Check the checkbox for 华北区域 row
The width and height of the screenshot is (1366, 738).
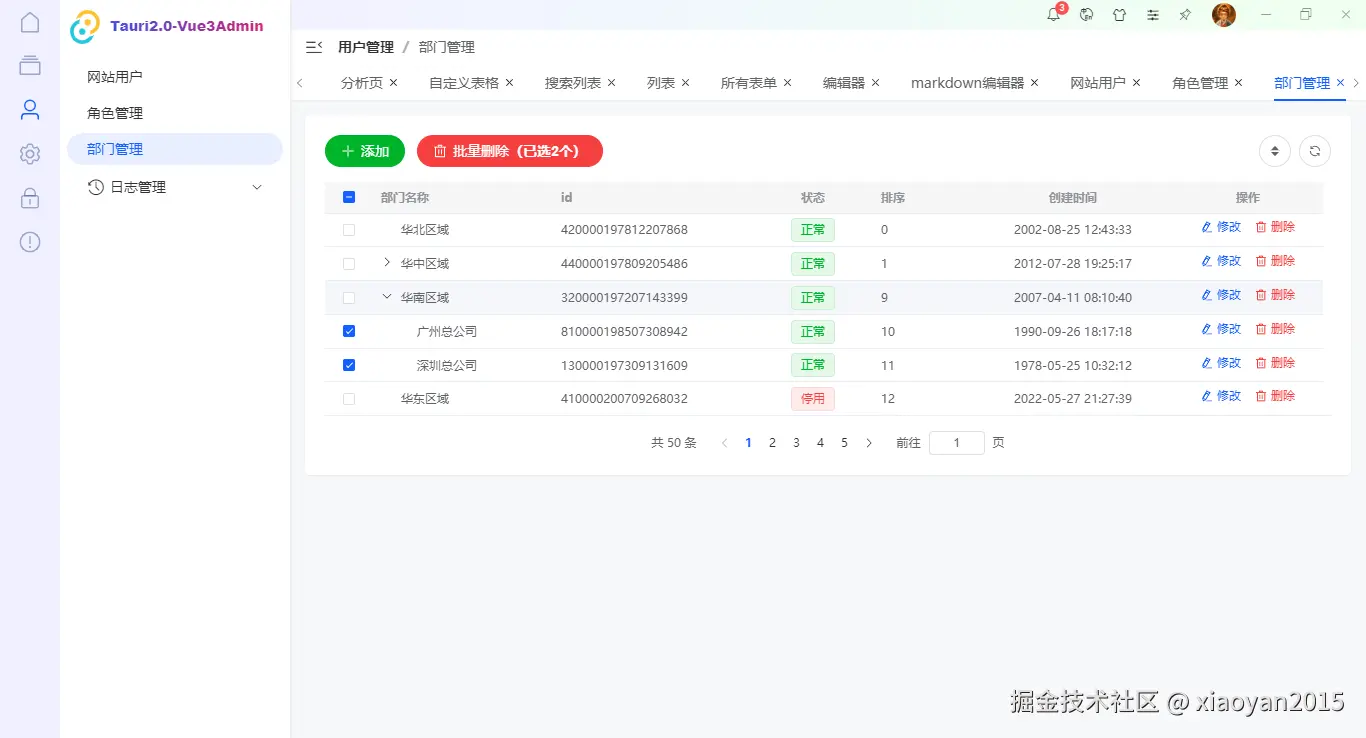pyautogui.click(x=348, y=229)
